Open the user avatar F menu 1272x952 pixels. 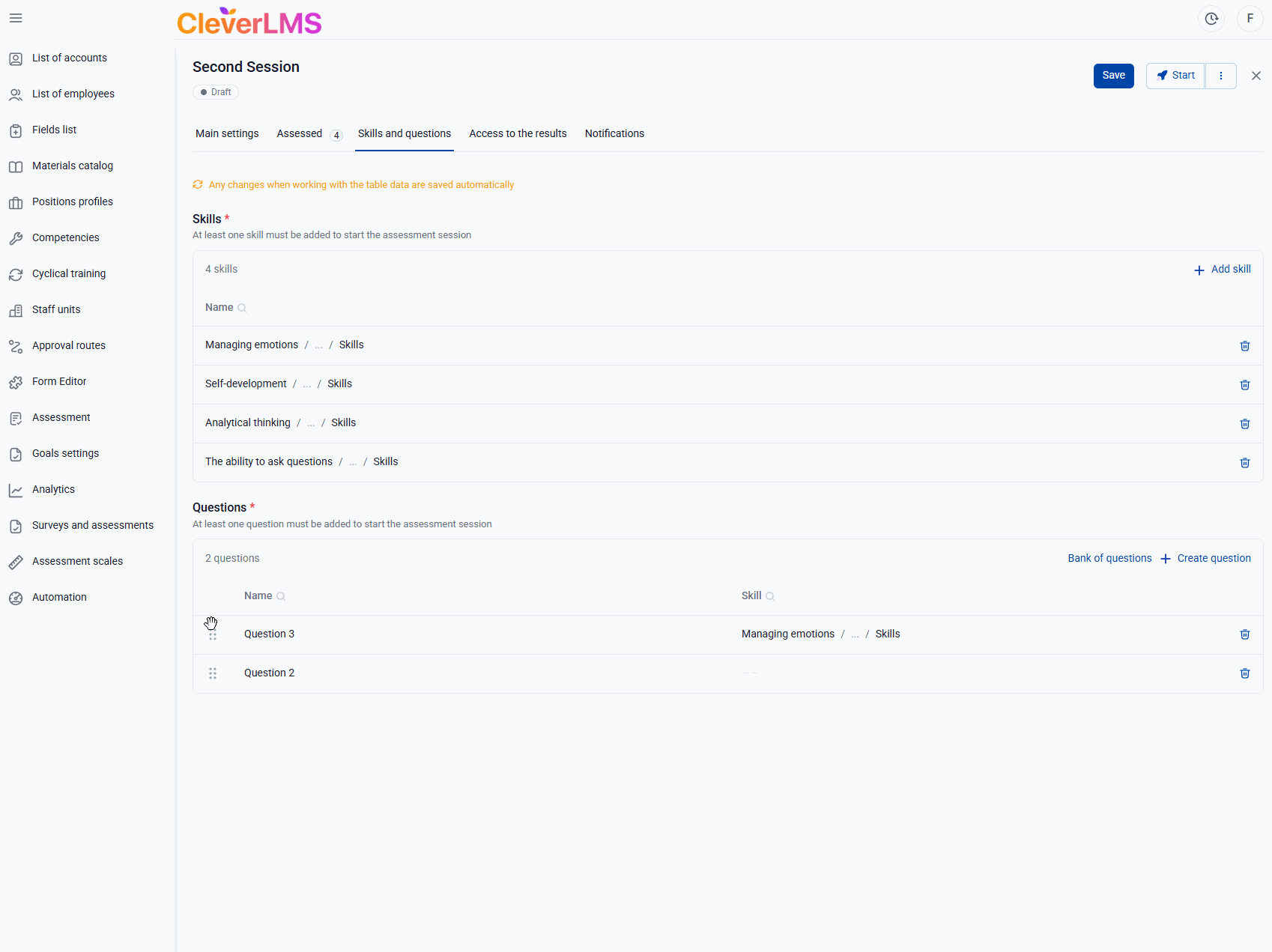tap(1250, 19)
